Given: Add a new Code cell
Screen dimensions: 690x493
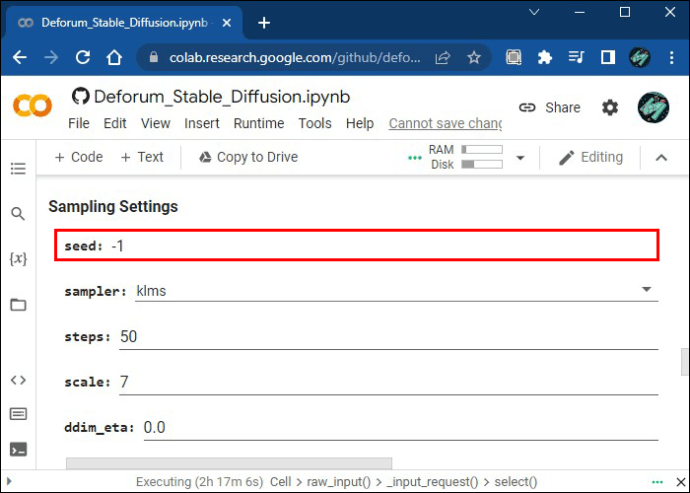Looking at the screenshot, I should click(x=79, y=157).
